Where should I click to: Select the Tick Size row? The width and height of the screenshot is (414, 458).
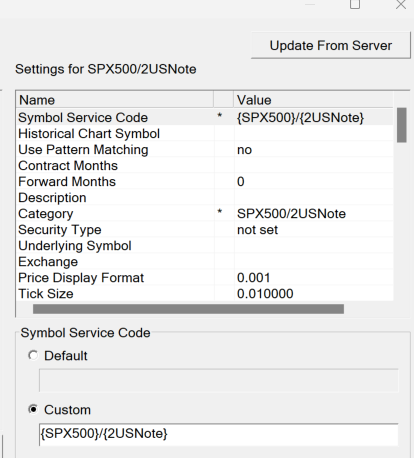(205, 293)
